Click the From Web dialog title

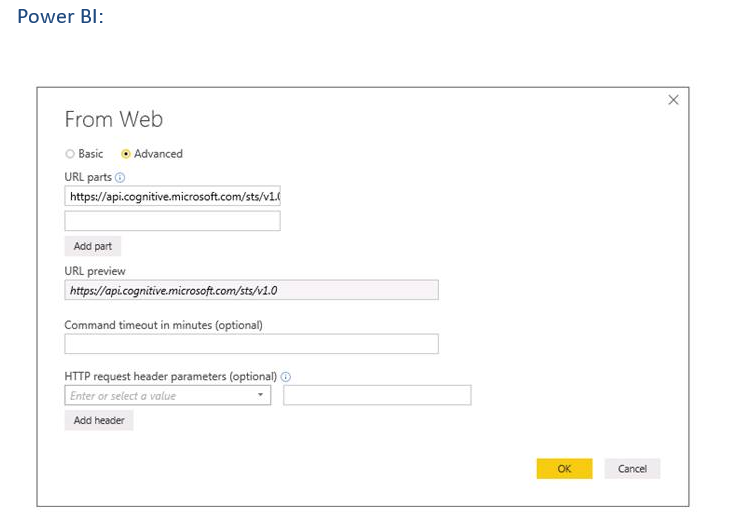point(113,119)
